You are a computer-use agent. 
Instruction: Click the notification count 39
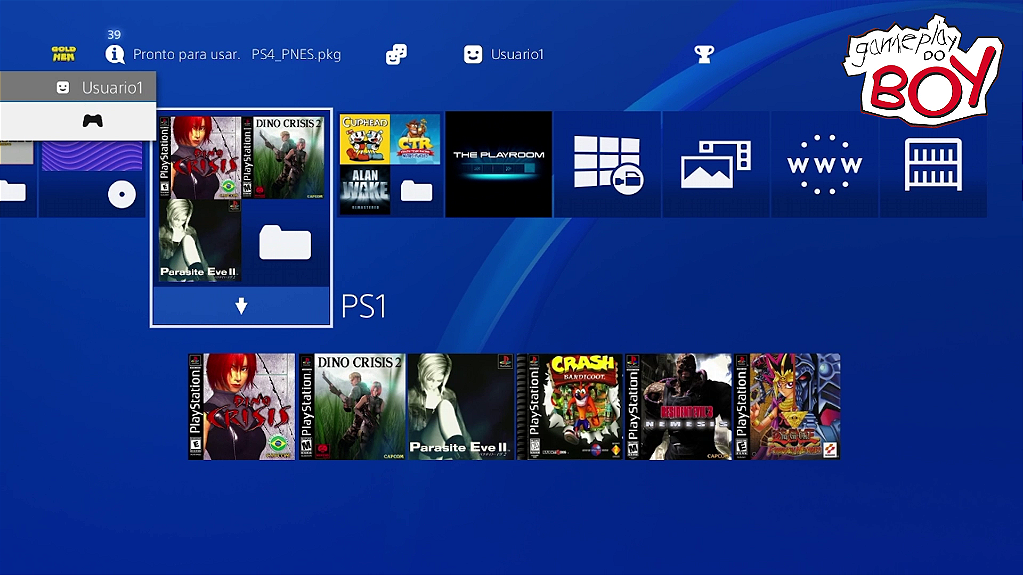114,35
